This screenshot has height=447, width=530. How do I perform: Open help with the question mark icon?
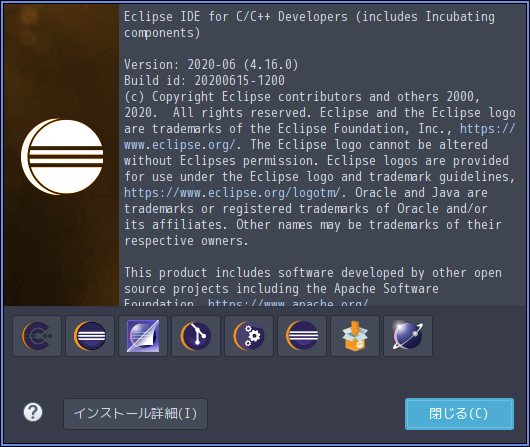point(33,412)
